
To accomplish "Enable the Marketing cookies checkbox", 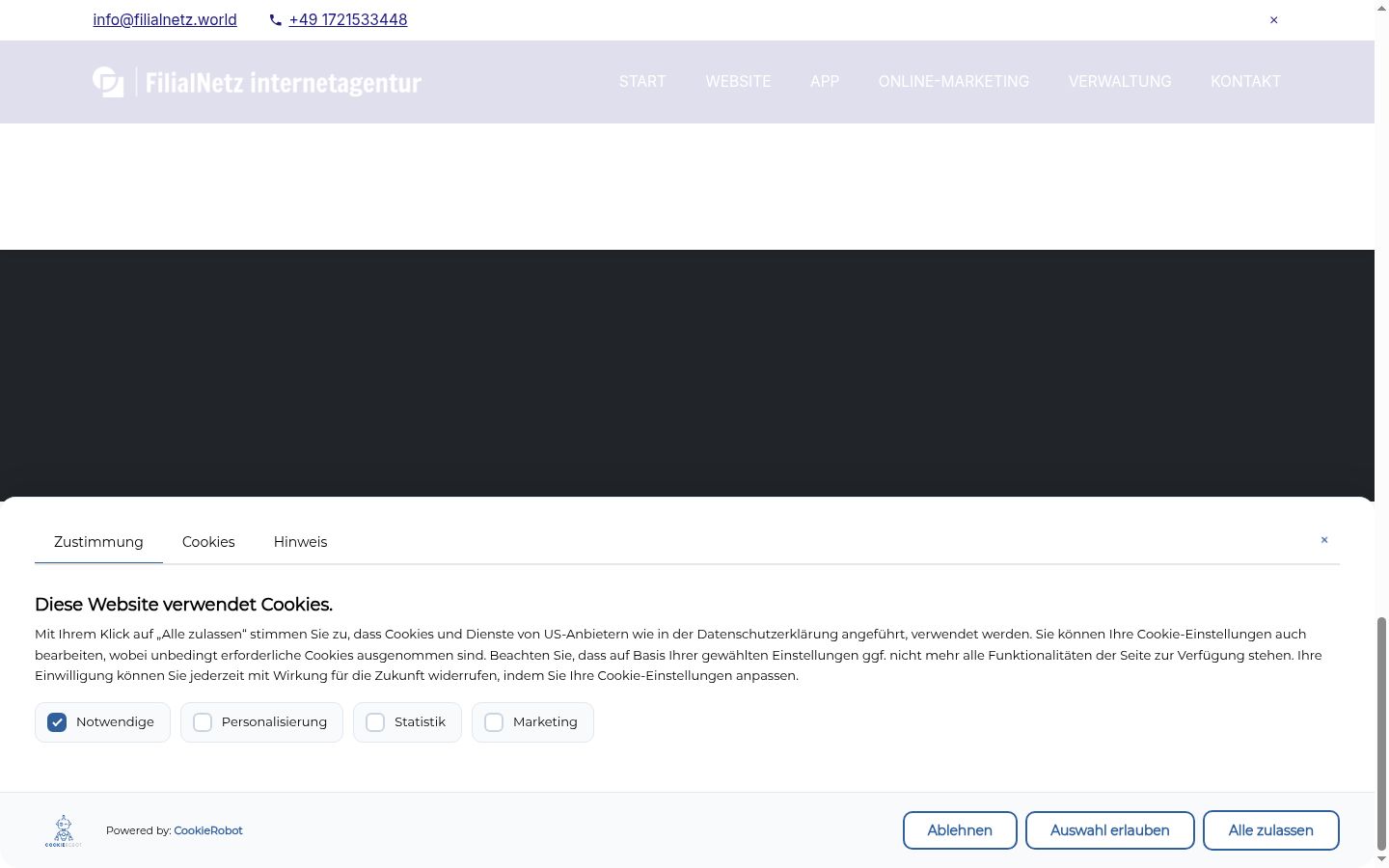I will pyautogui.click(x=494, y=722).
